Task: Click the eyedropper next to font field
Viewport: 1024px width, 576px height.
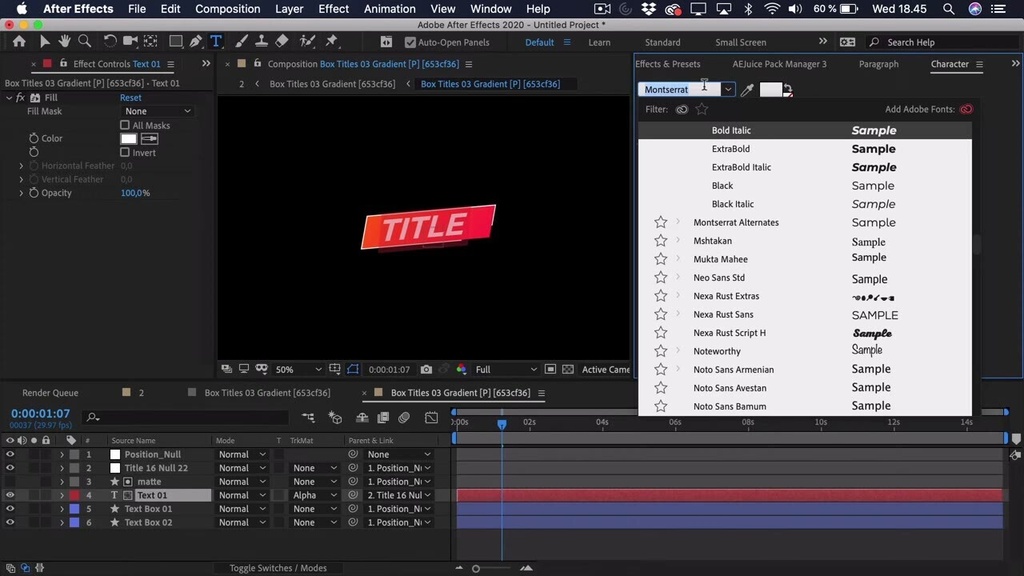Action: tap(747, 89)
